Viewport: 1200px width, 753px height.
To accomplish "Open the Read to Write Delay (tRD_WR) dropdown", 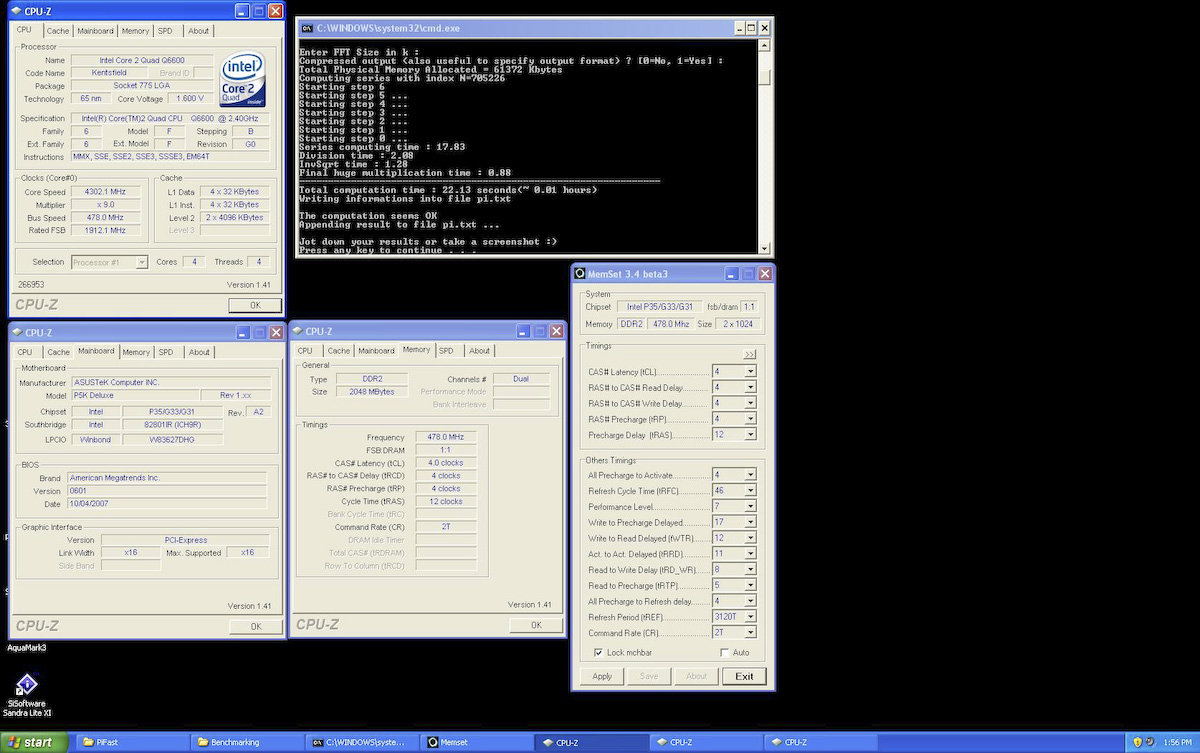I will [x=750, y=569].
